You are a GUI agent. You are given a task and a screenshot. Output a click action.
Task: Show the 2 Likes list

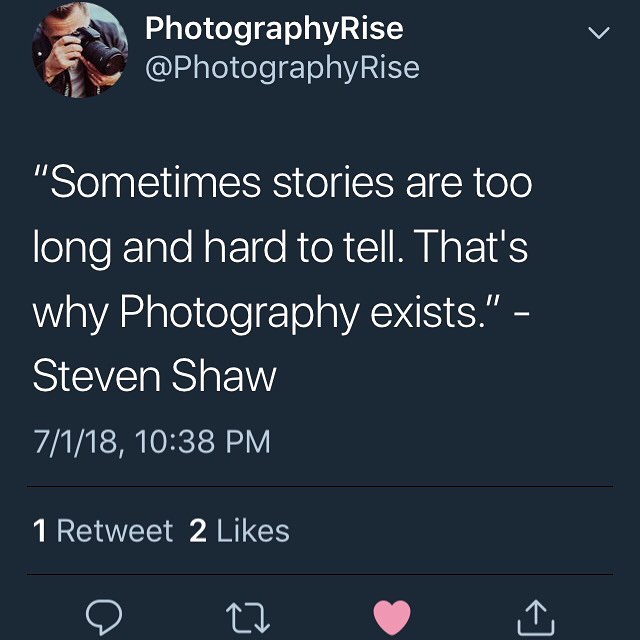tap(240, 531)
